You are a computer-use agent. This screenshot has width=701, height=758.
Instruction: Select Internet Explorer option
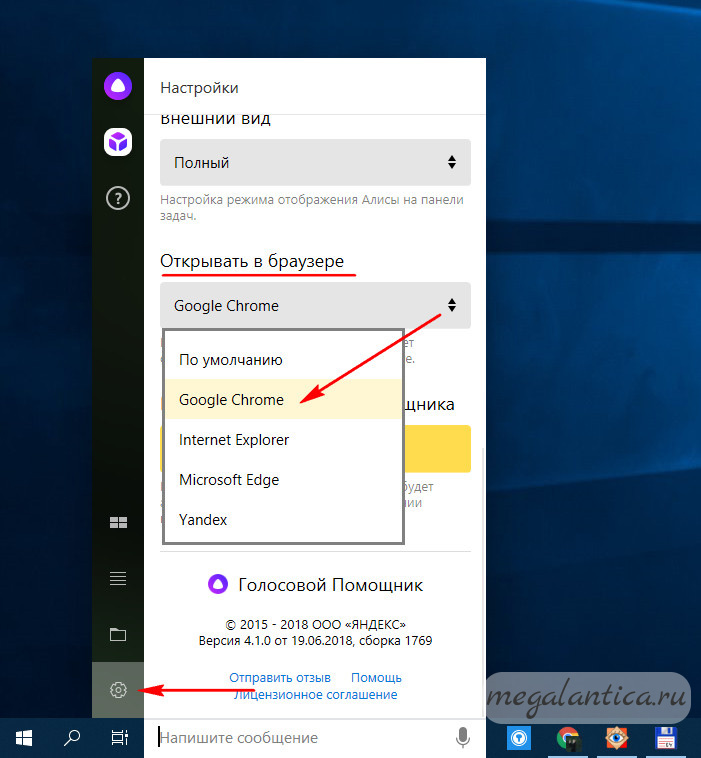click(x=283, y=439)
